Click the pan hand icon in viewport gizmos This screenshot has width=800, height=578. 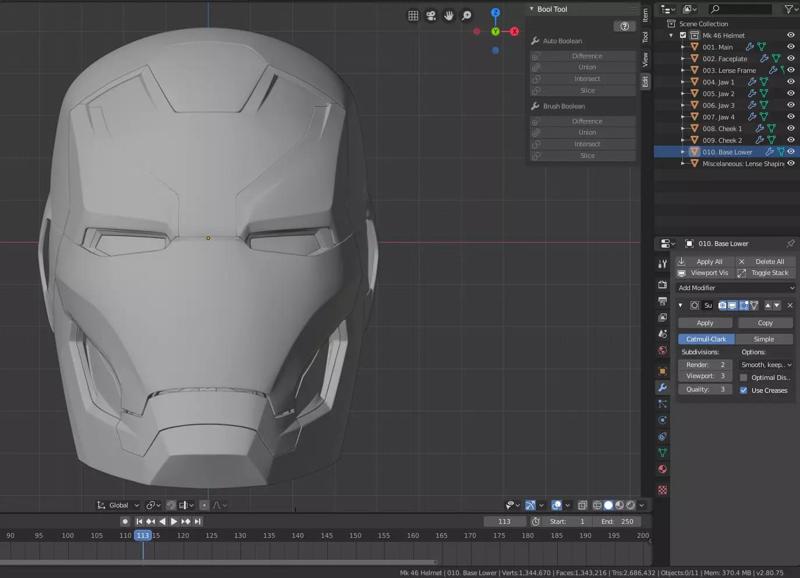point(448,17)
